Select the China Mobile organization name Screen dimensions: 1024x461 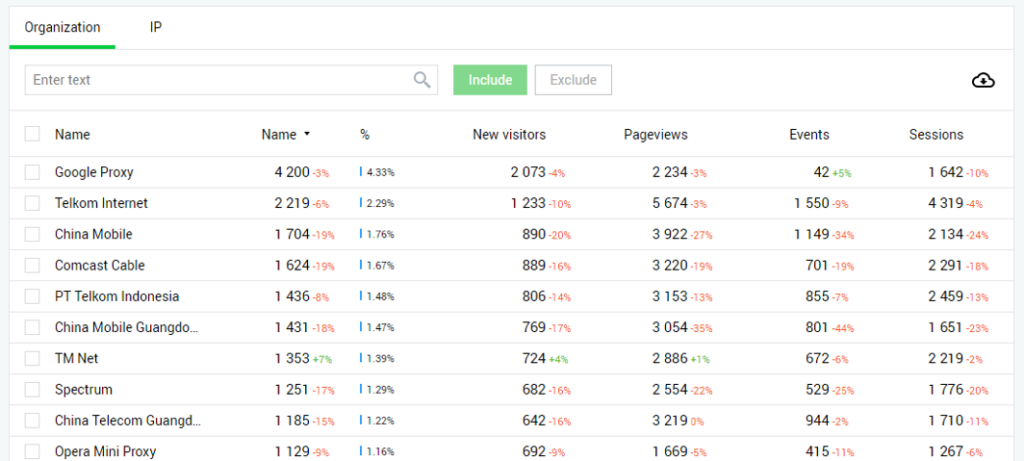[93, 234]
